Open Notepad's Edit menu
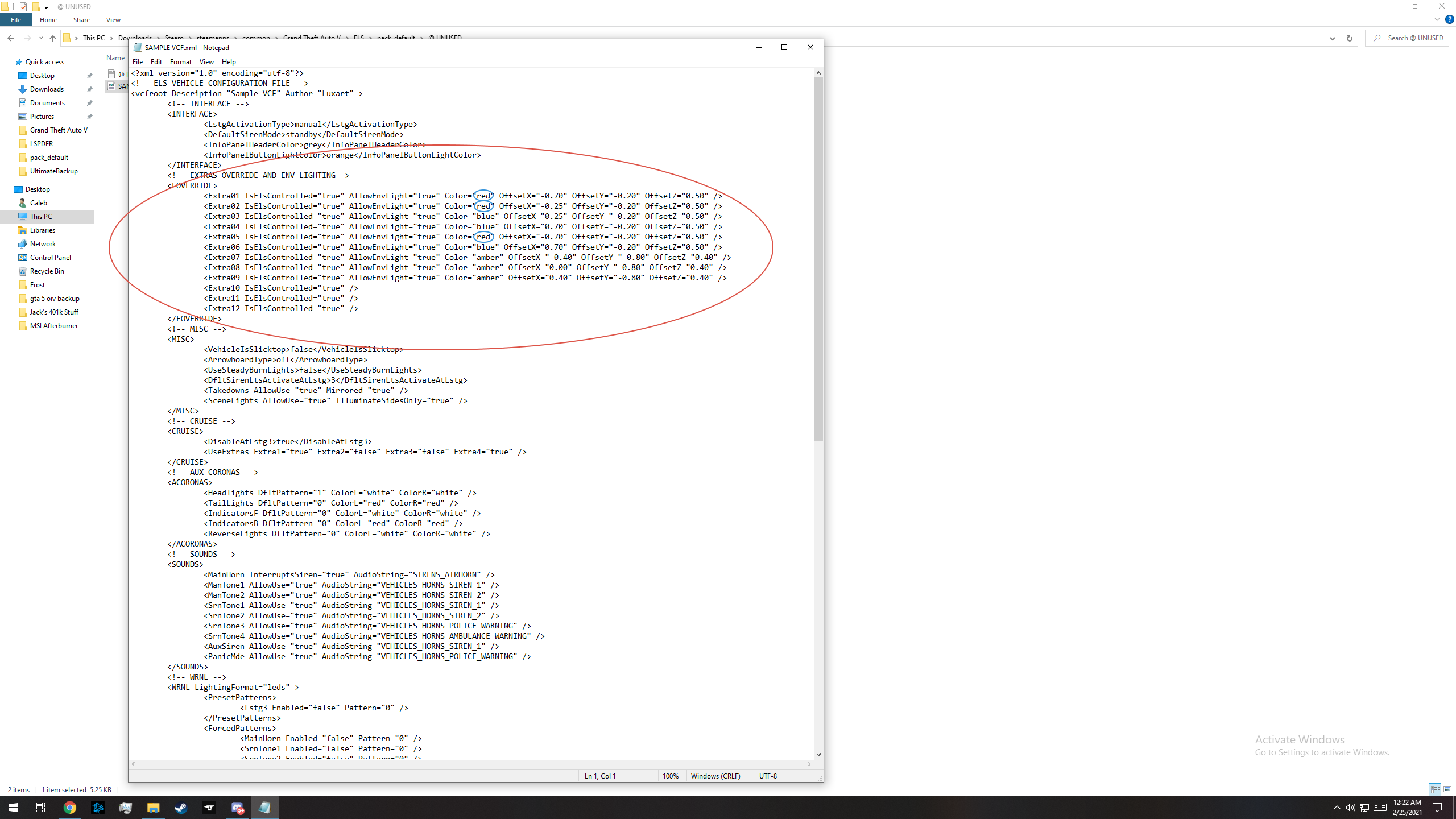The image size is (1456, 819). click(x=156, y=61)
